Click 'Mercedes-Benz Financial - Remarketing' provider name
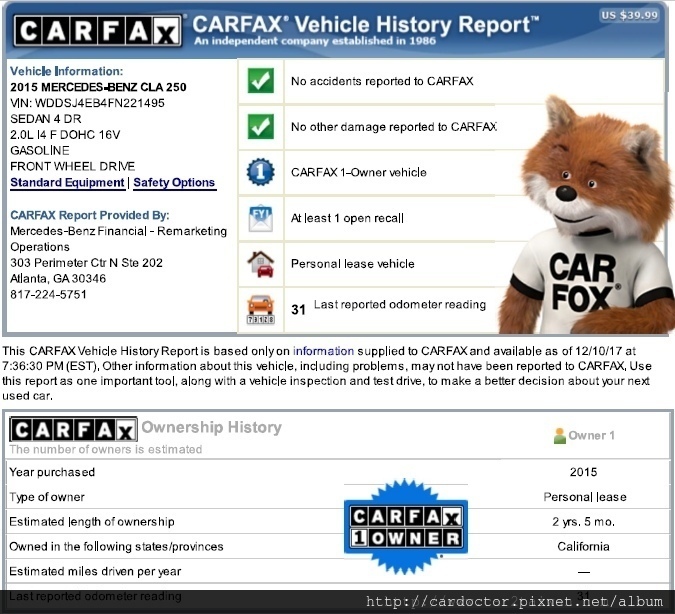 click(118, 231)
